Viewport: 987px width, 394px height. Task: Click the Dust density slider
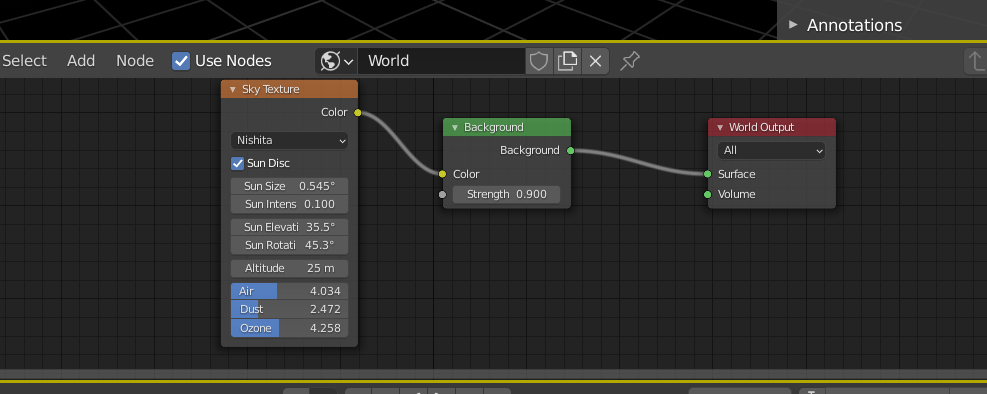(x=290, y=310)
